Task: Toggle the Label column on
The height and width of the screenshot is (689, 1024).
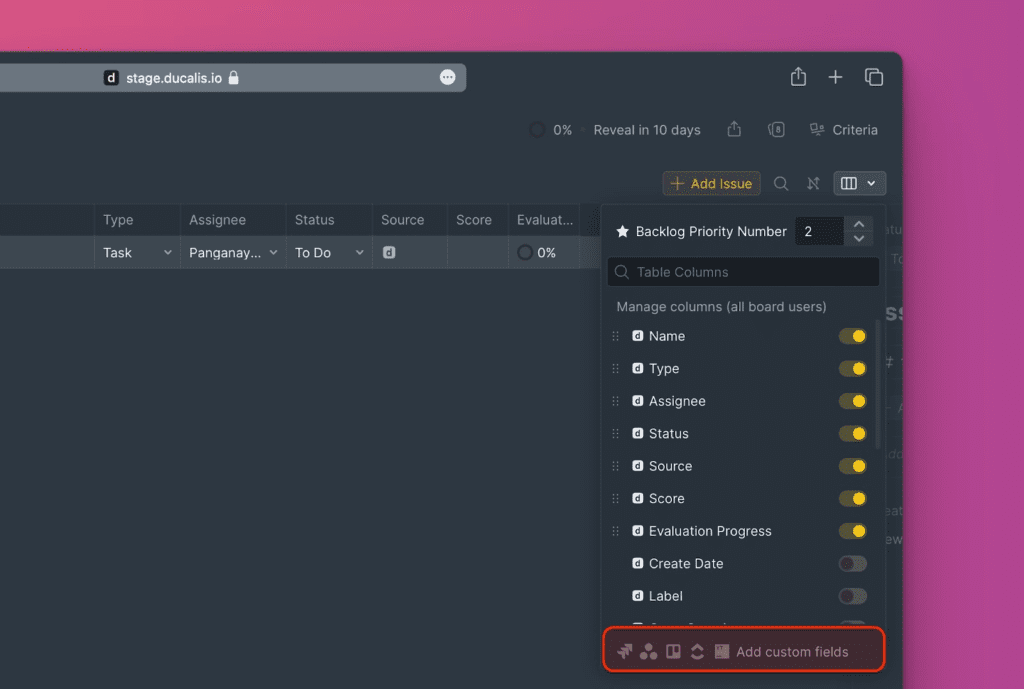Action: click(x=852, y=596)
